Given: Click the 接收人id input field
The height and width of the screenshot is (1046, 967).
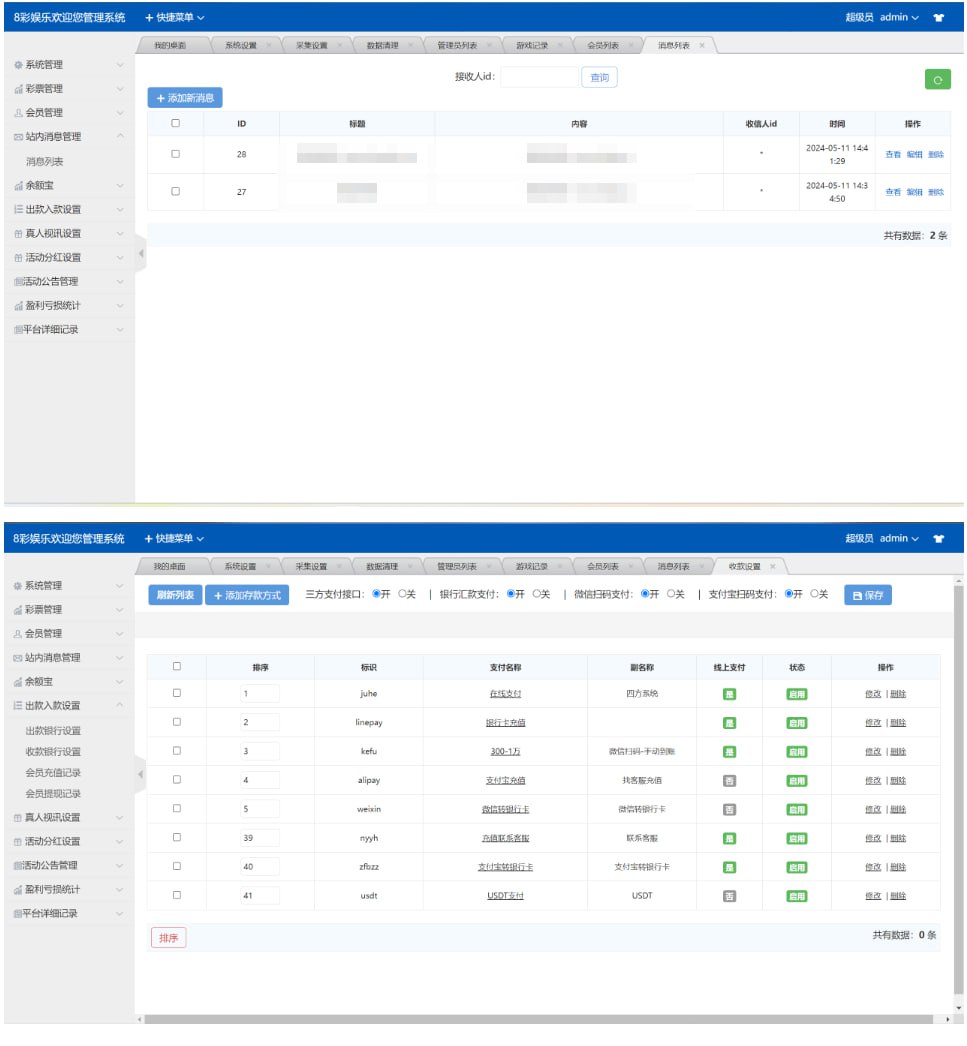Looking at the screenshot, I should pos(538,77).
